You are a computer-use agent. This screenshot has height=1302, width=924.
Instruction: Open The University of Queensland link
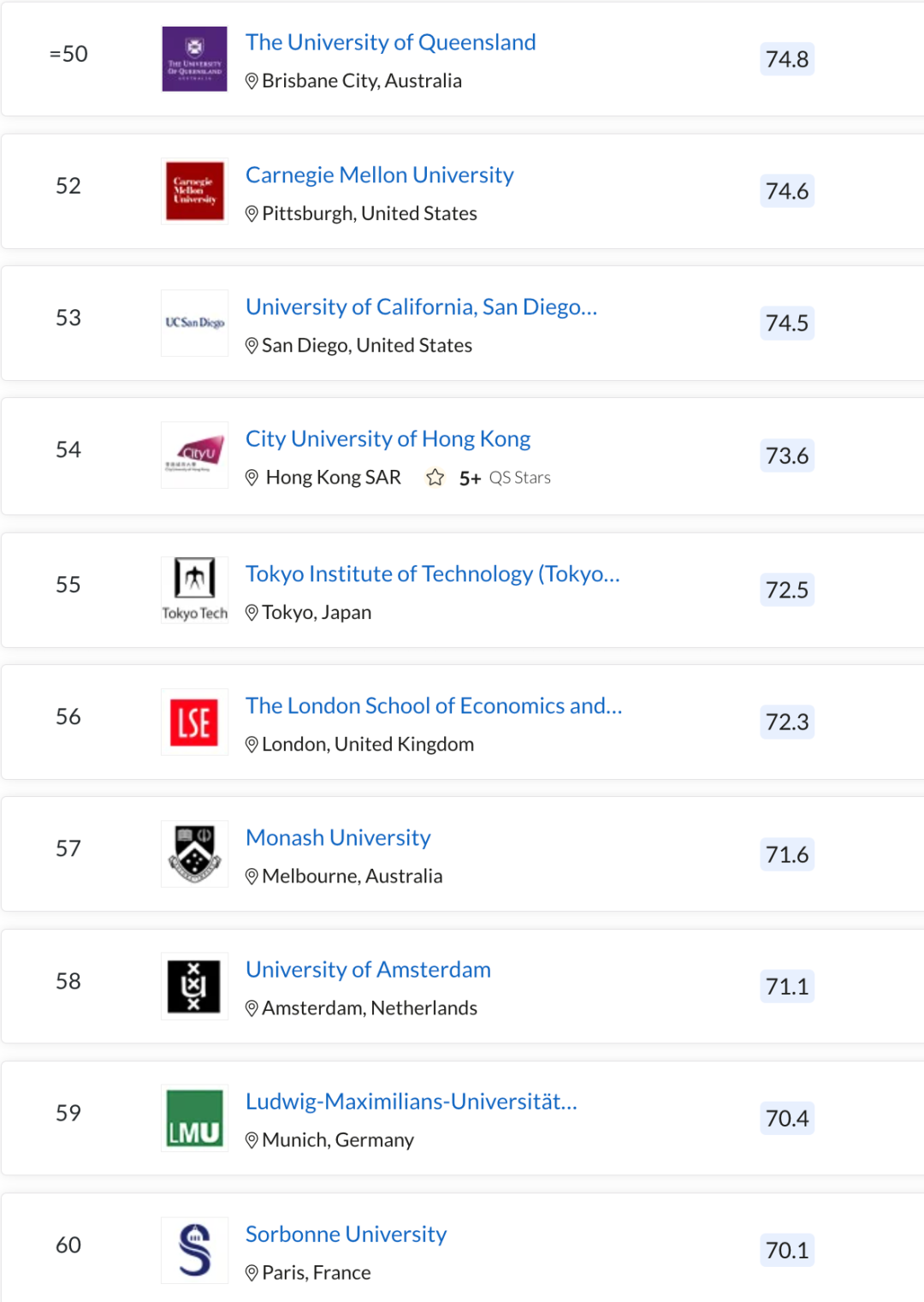coord(390,42)
